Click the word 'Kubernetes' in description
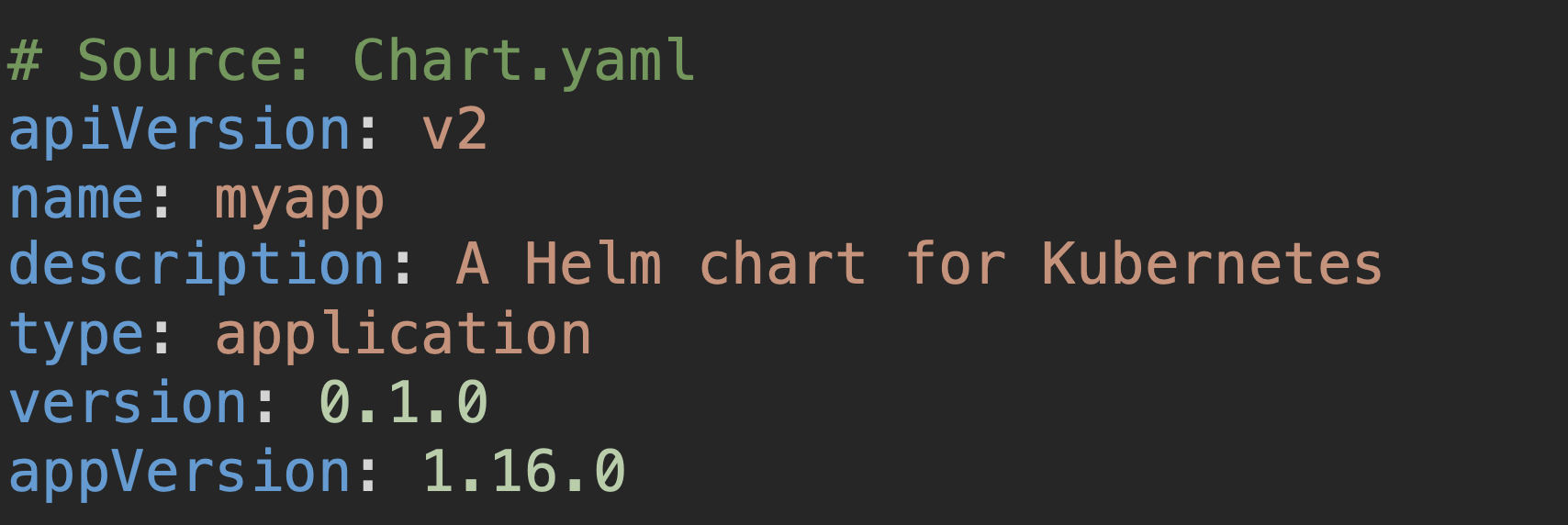1568x525 pixels. pyautogui.click(x=1212, y=264)
